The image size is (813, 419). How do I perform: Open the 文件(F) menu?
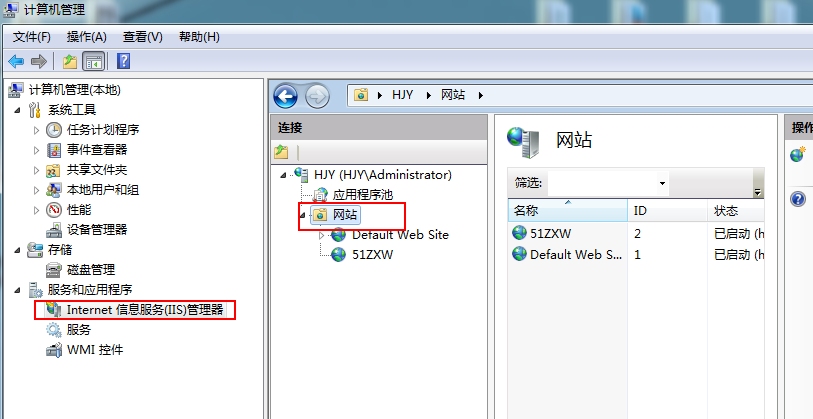(32, 37)
